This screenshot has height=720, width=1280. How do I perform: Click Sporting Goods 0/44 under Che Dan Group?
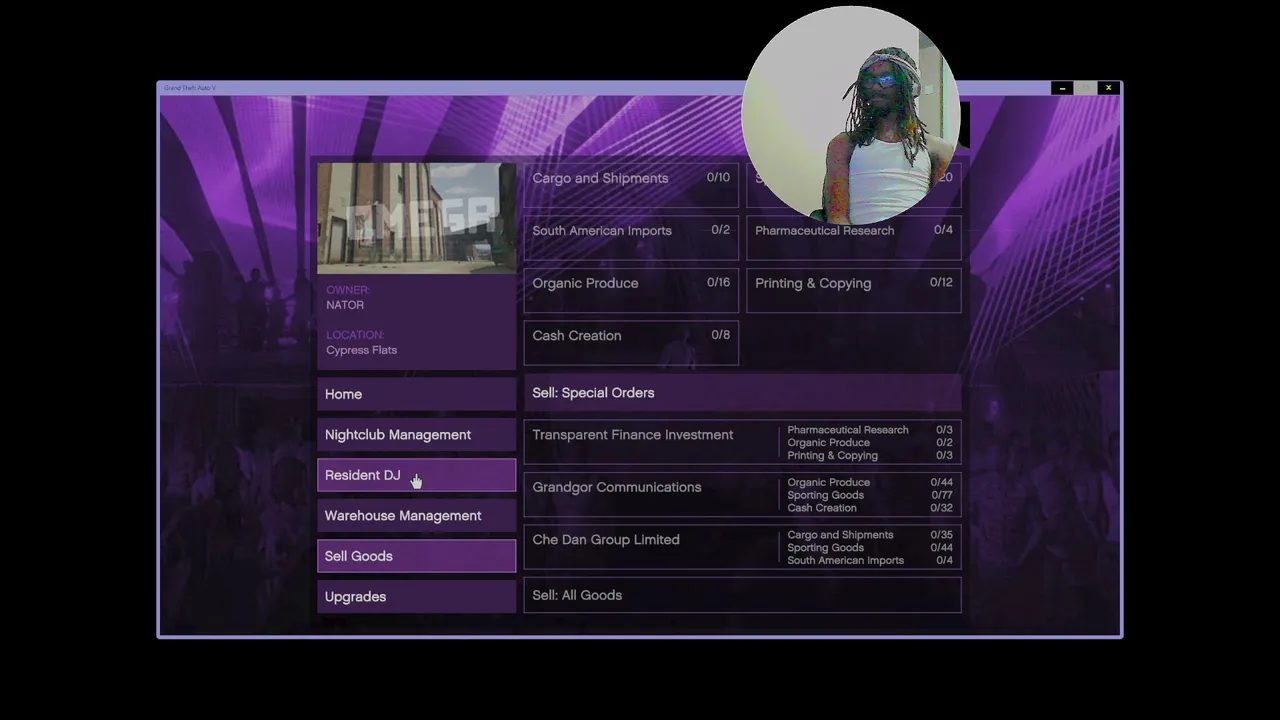870,547
